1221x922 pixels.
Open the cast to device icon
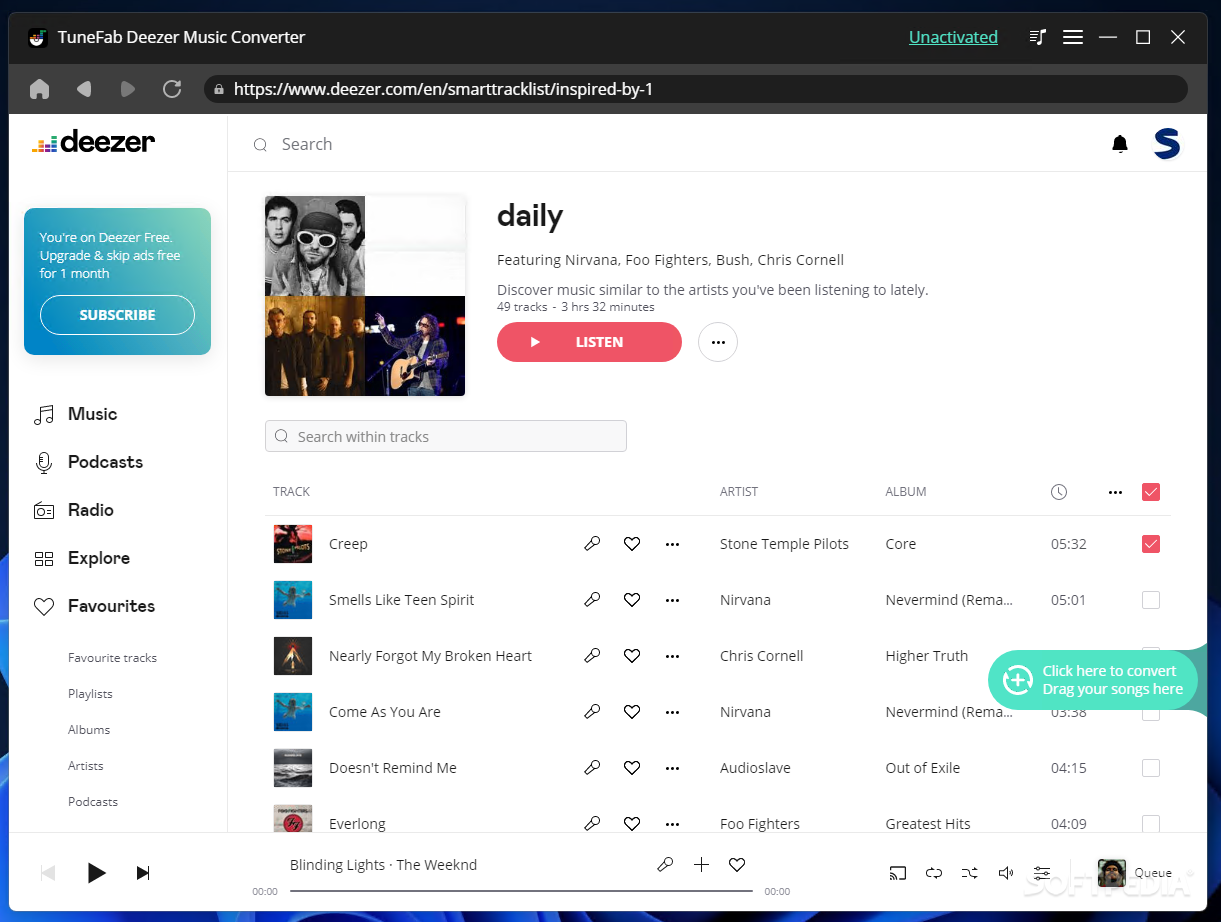tap(898, 873)
